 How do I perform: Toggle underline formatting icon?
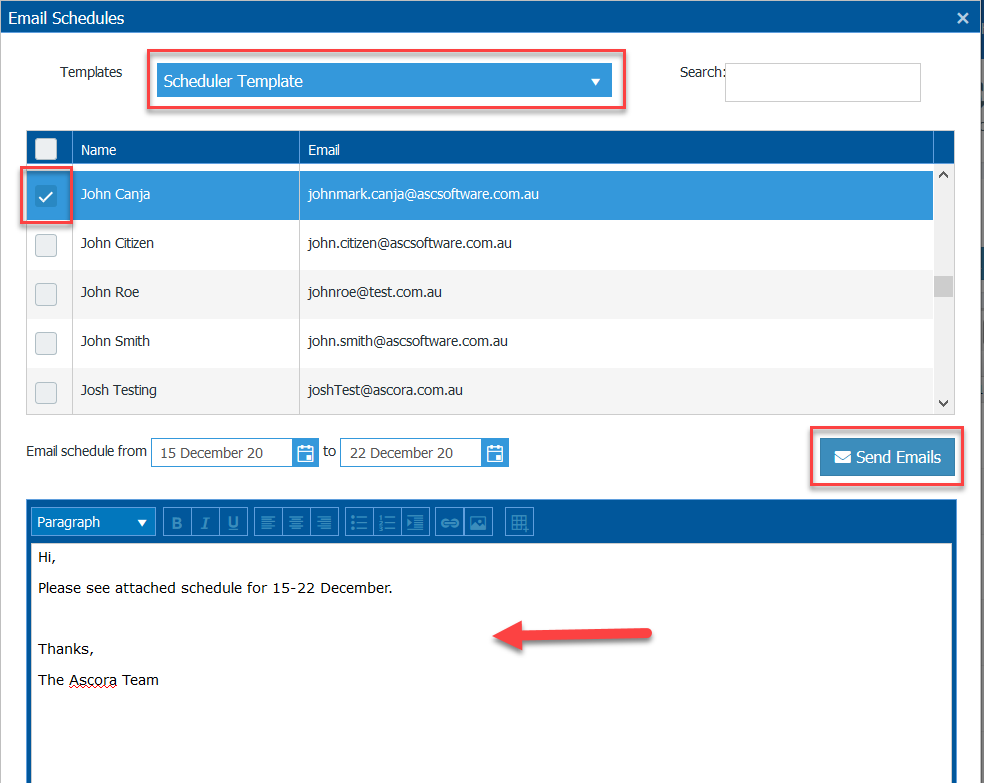click(x=233, y=522)
